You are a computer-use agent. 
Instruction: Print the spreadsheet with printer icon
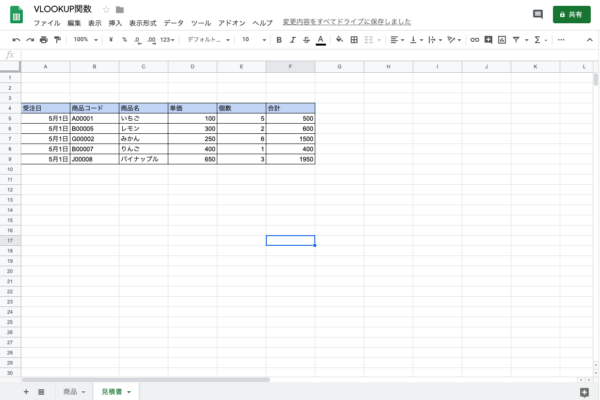tap(44, 39)
